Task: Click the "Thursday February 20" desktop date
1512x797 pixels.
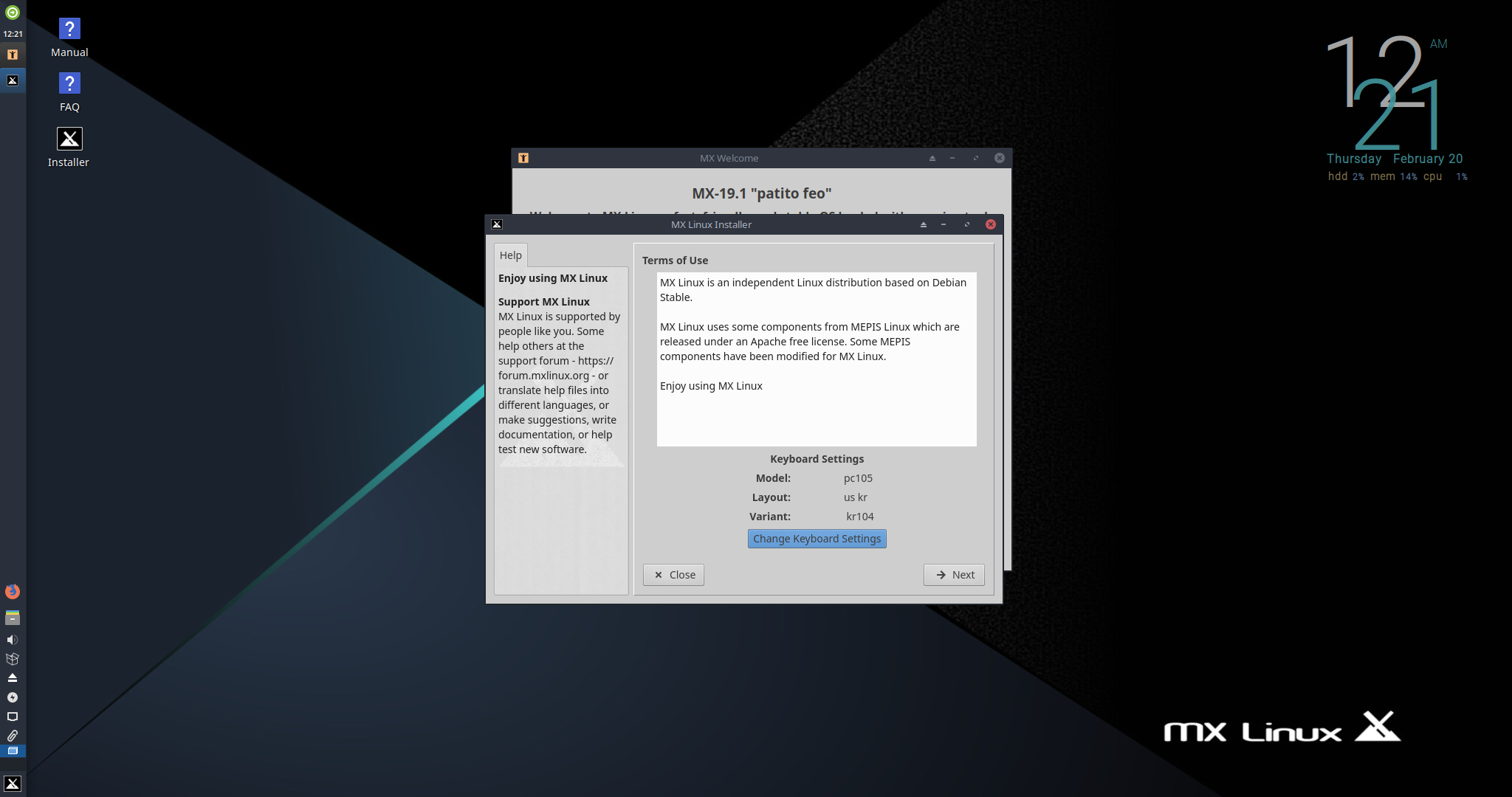Action: point(1395,159)
